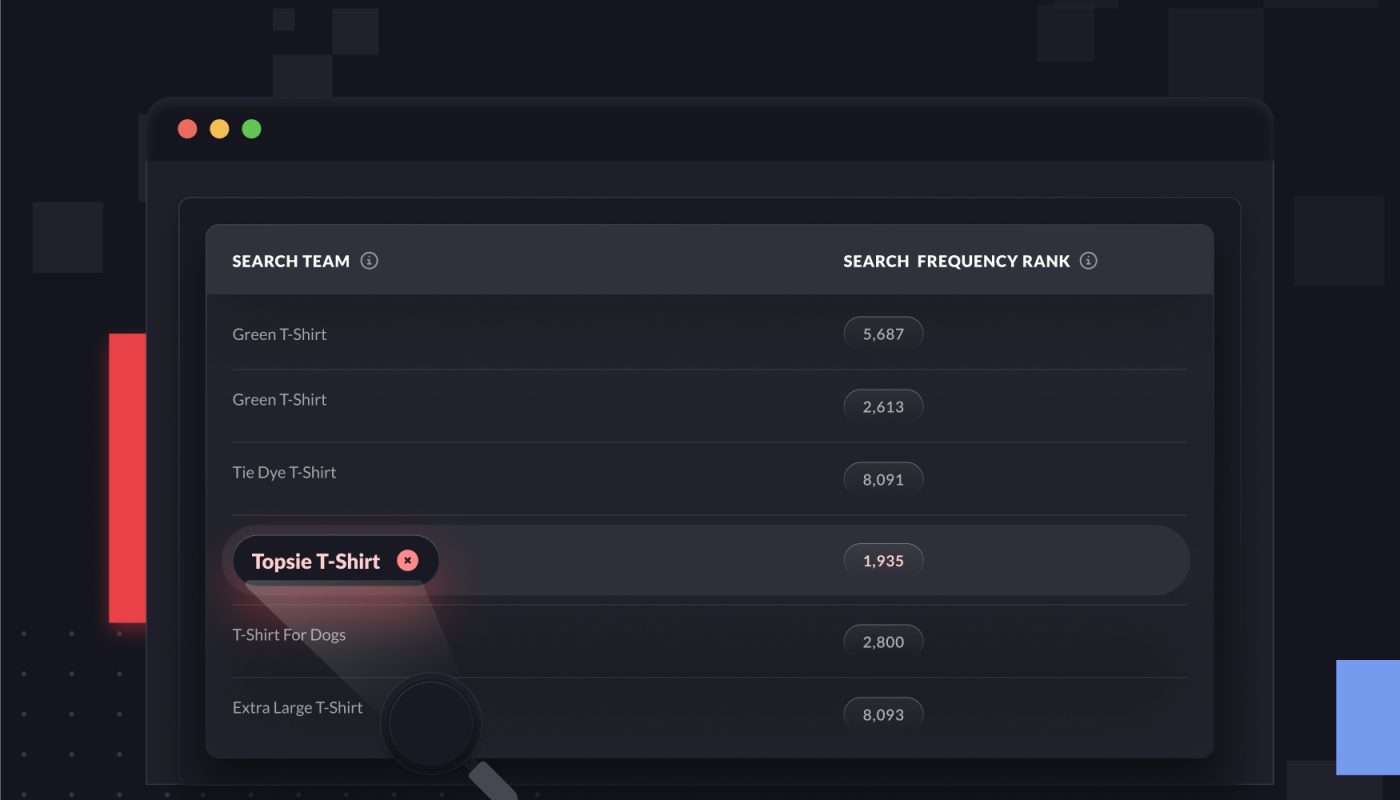Click the info icon beside SEARCH TEAM
The height and width of the screenshot is (800, 1400).
(369, 261)
